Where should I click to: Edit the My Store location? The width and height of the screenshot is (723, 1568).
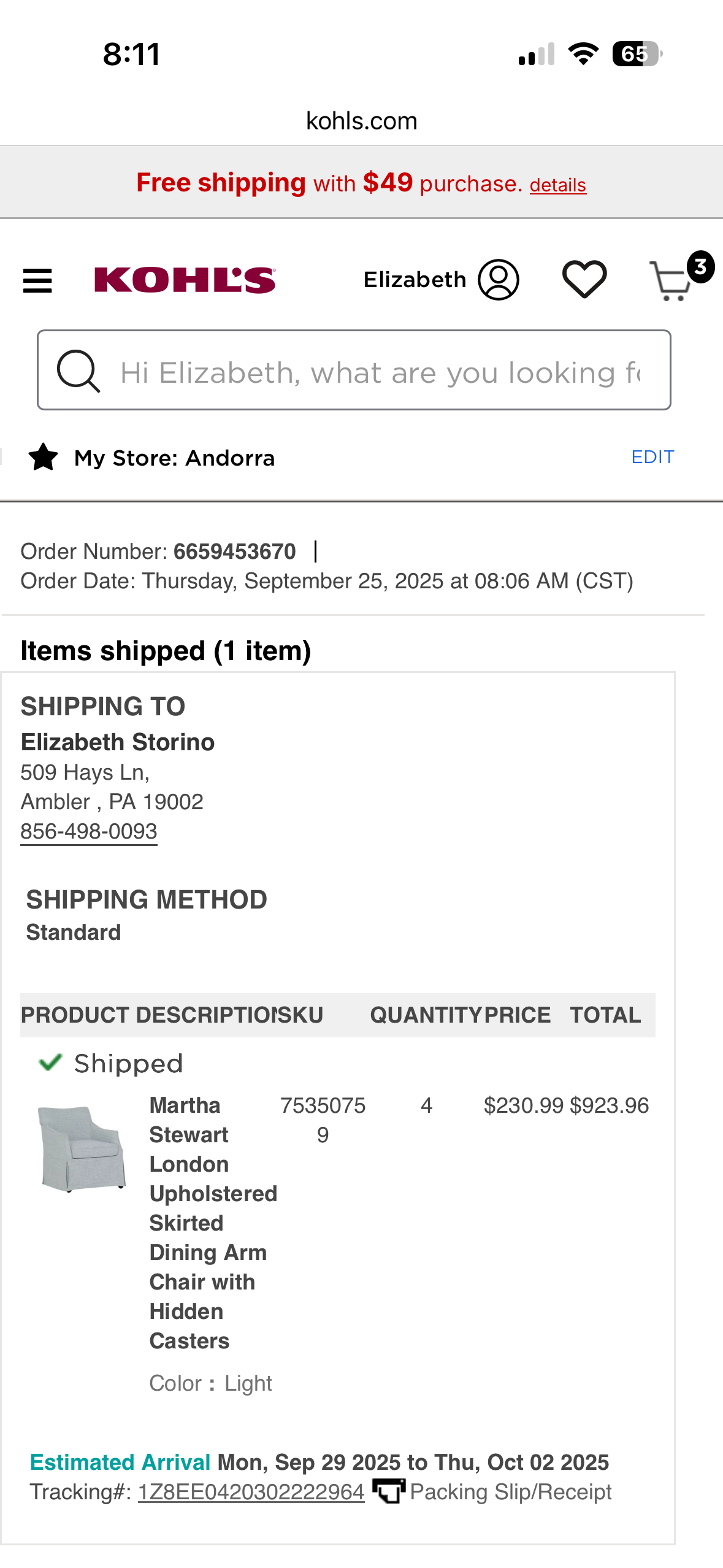tap(652, 457)
